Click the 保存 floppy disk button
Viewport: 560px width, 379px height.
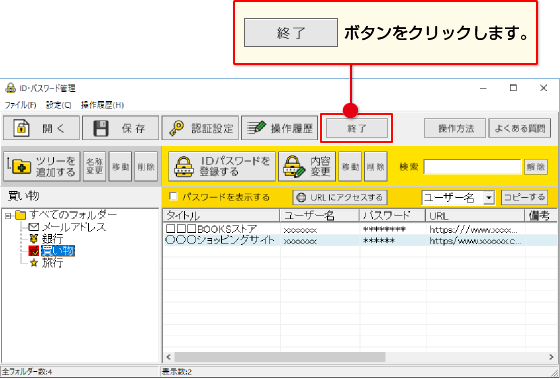click(121, 128)
